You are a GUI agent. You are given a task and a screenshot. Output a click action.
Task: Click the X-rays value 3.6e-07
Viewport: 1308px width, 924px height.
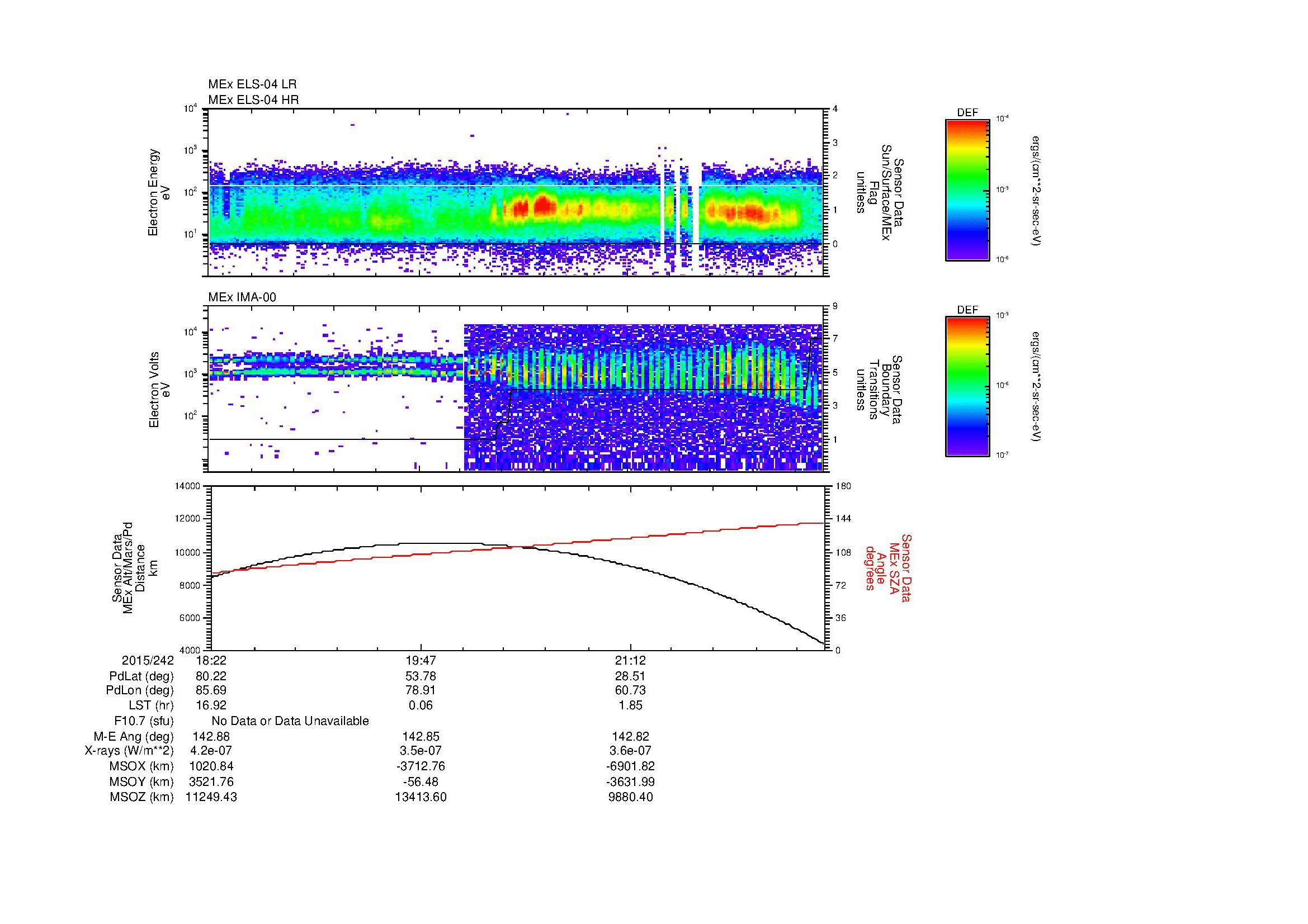coord(630,751)
